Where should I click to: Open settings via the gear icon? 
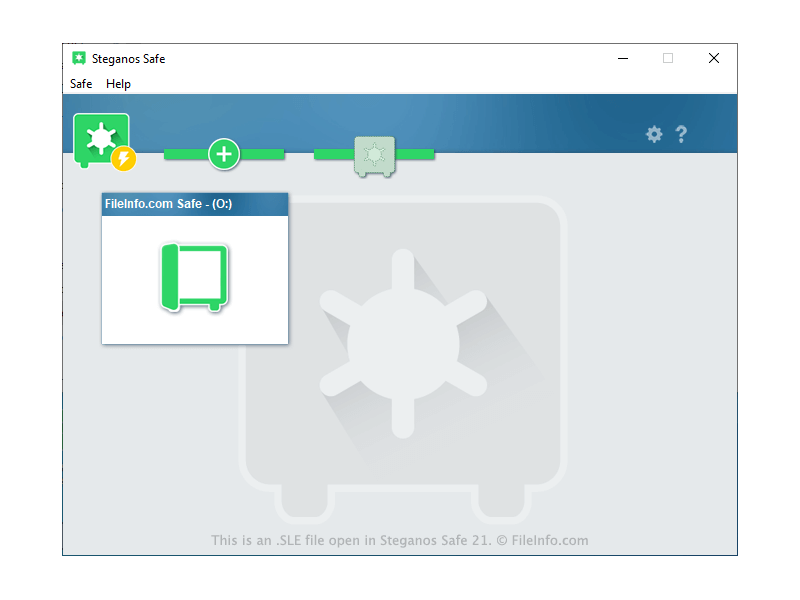pos(654,135)
